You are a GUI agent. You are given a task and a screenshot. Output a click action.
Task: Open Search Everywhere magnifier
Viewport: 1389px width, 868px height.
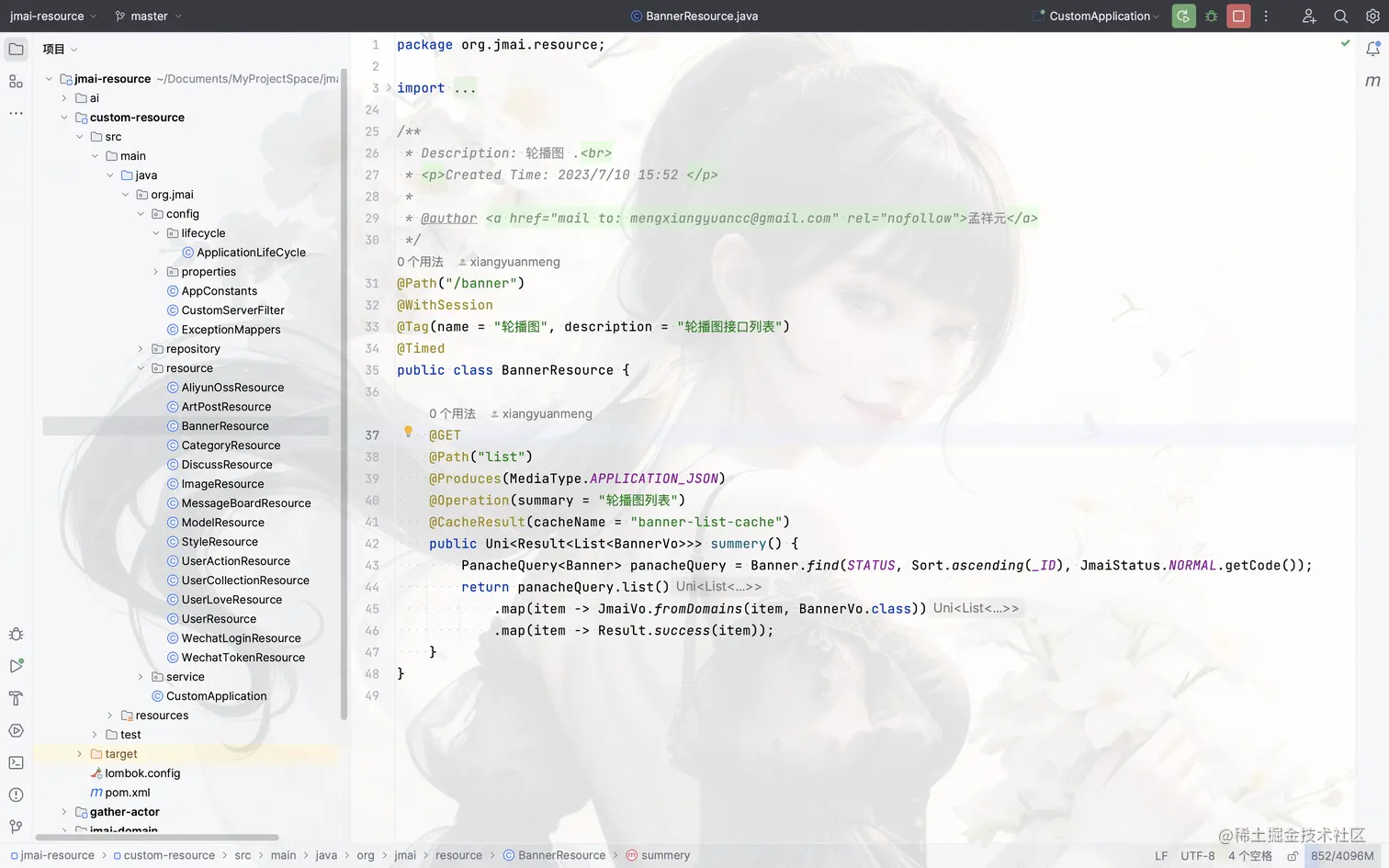point(1341,16)
